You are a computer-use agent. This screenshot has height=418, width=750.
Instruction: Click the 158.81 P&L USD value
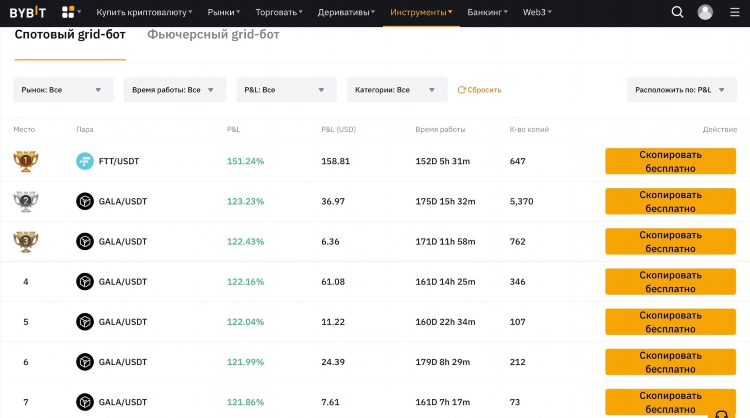(x=335, y=161)
